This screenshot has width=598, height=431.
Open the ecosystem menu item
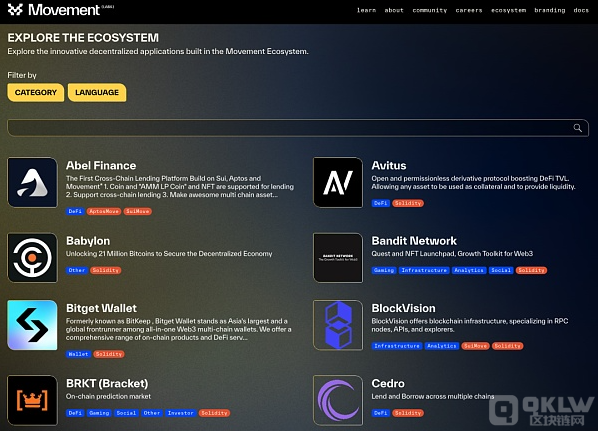[x=508, y=10]
